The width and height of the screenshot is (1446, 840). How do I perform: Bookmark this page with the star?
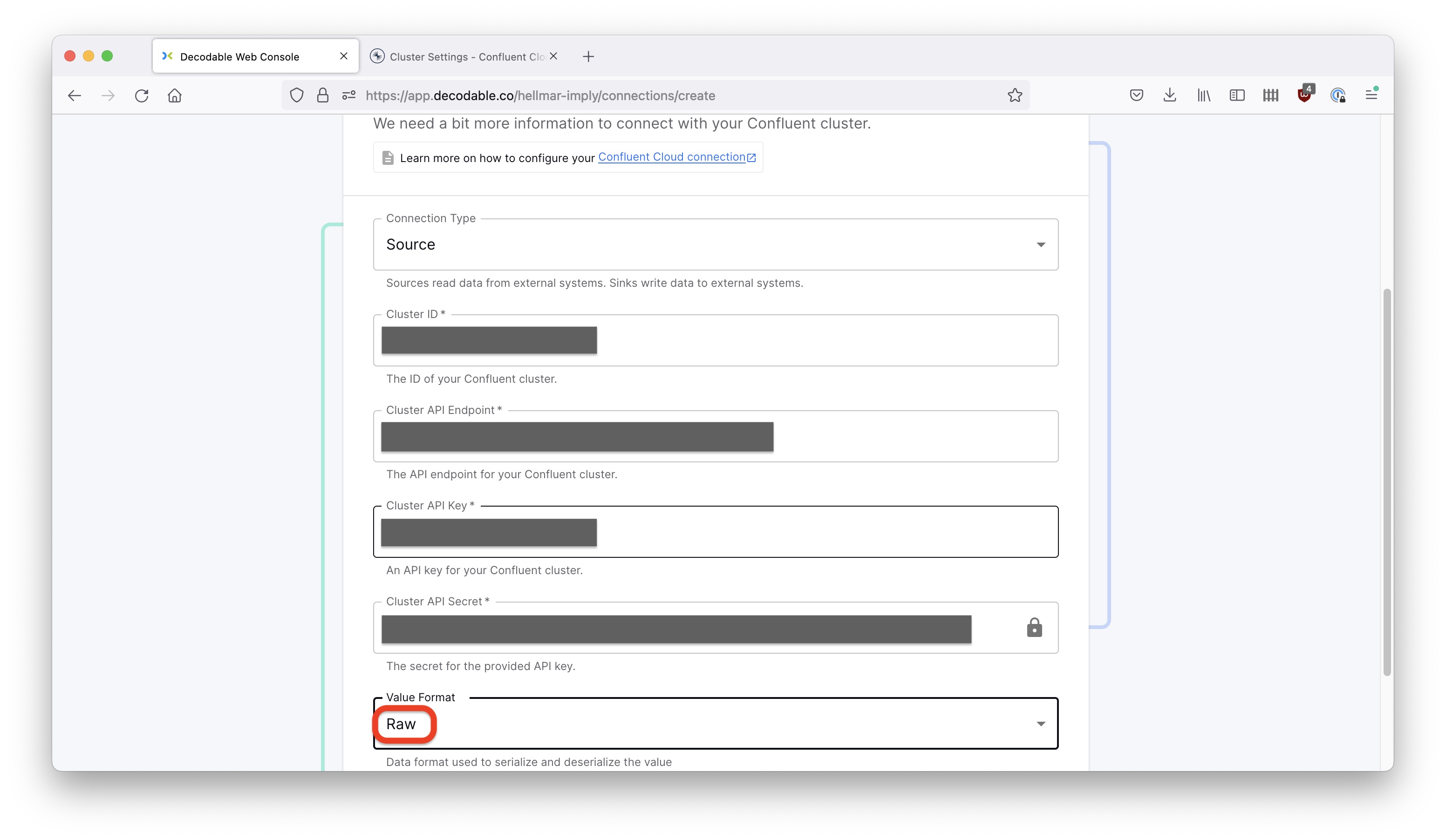(x=1015, y=95)
